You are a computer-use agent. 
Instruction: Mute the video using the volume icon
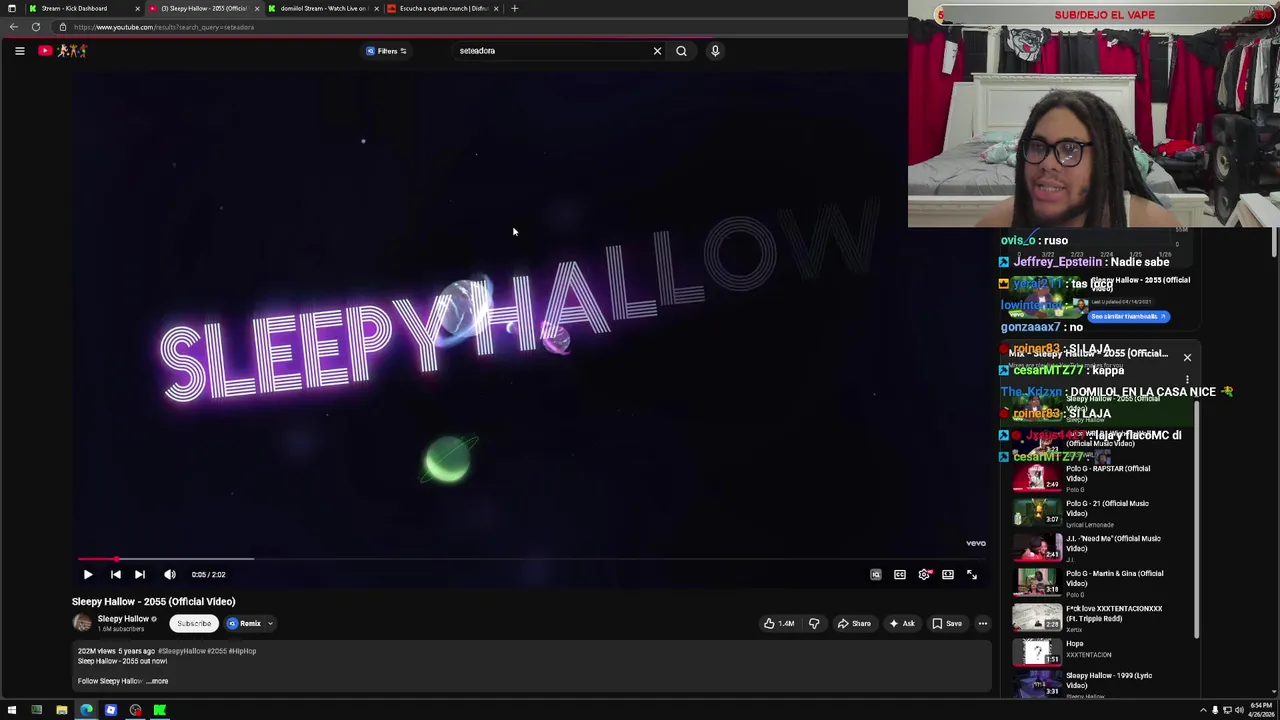[x=170, y=575]
